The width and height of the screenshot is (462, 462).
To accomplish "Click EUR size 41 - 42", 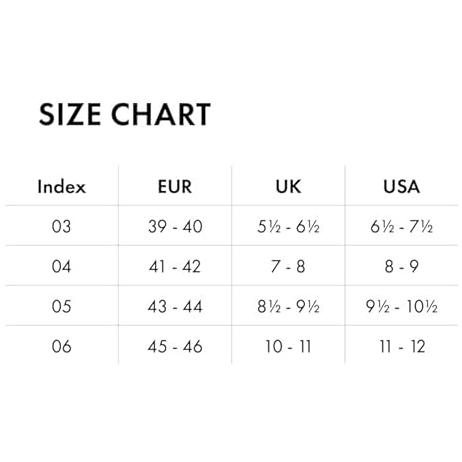I will 175,266.
